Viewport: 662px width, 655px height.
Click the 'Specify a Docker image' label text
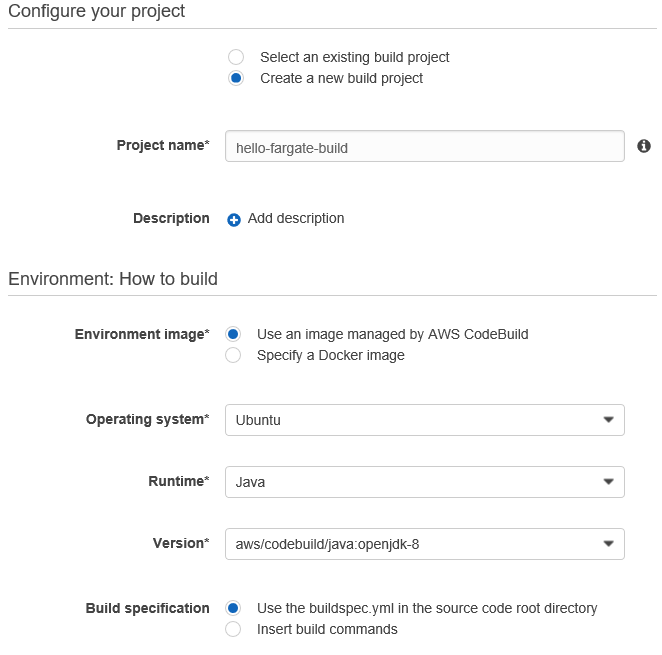tap(330, 355)
